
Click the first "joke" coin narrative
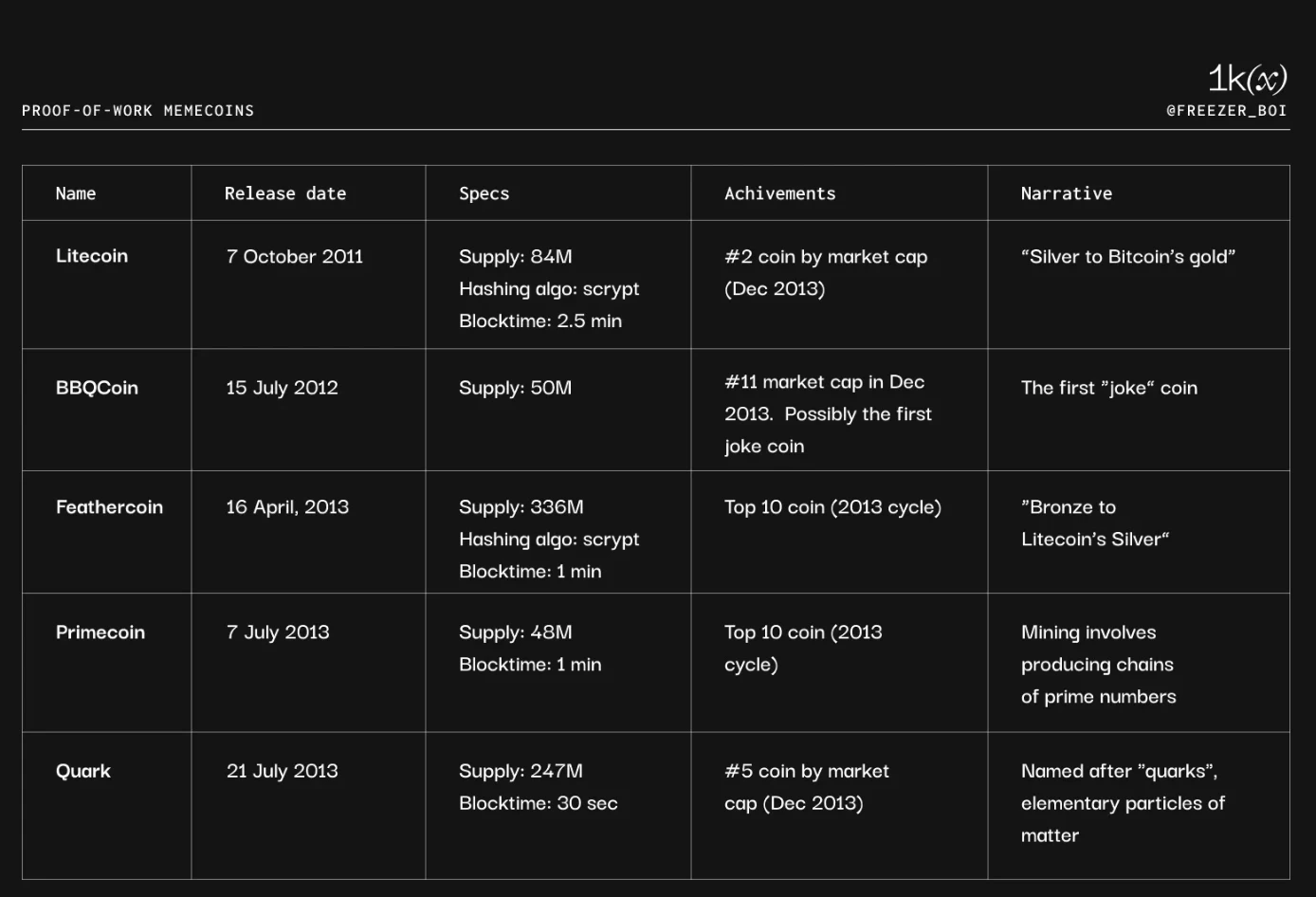[1108, 388]
